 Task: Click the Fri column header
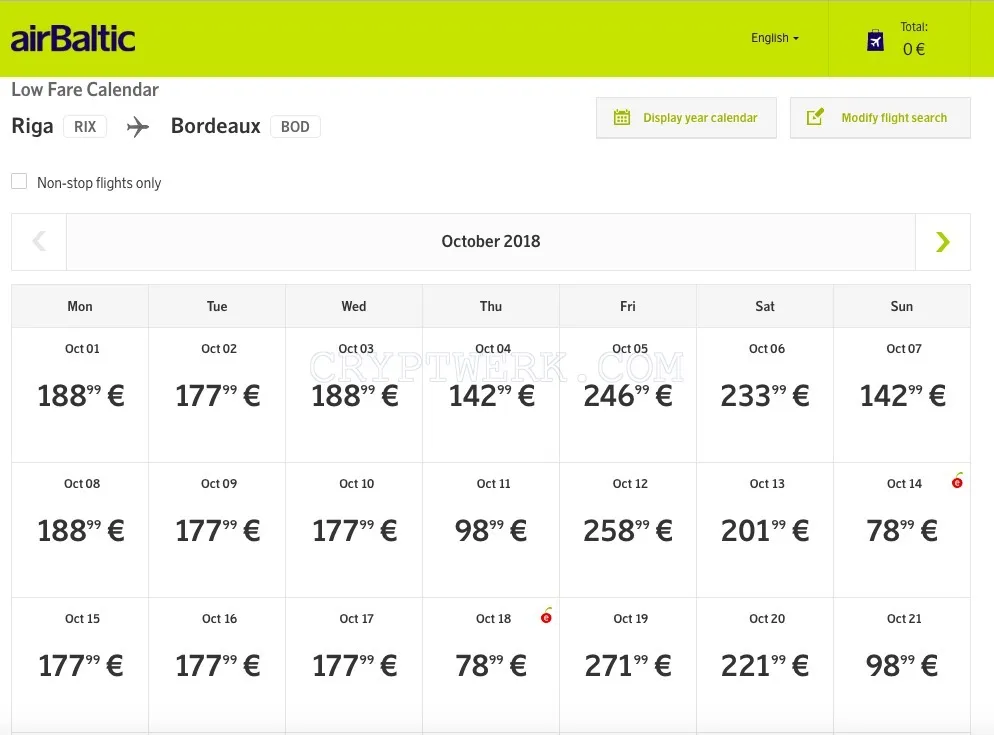click(x=628, y=306)
